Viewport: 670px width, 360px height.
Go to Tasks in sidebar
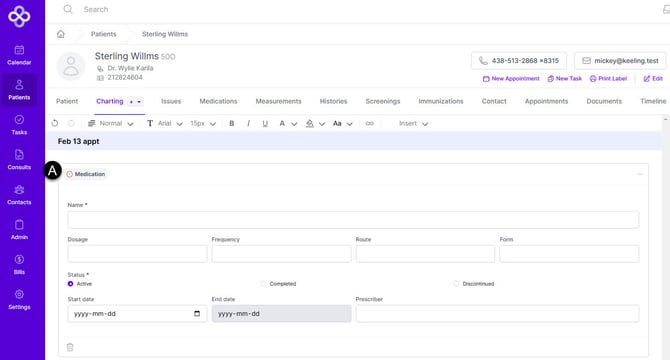19,125
